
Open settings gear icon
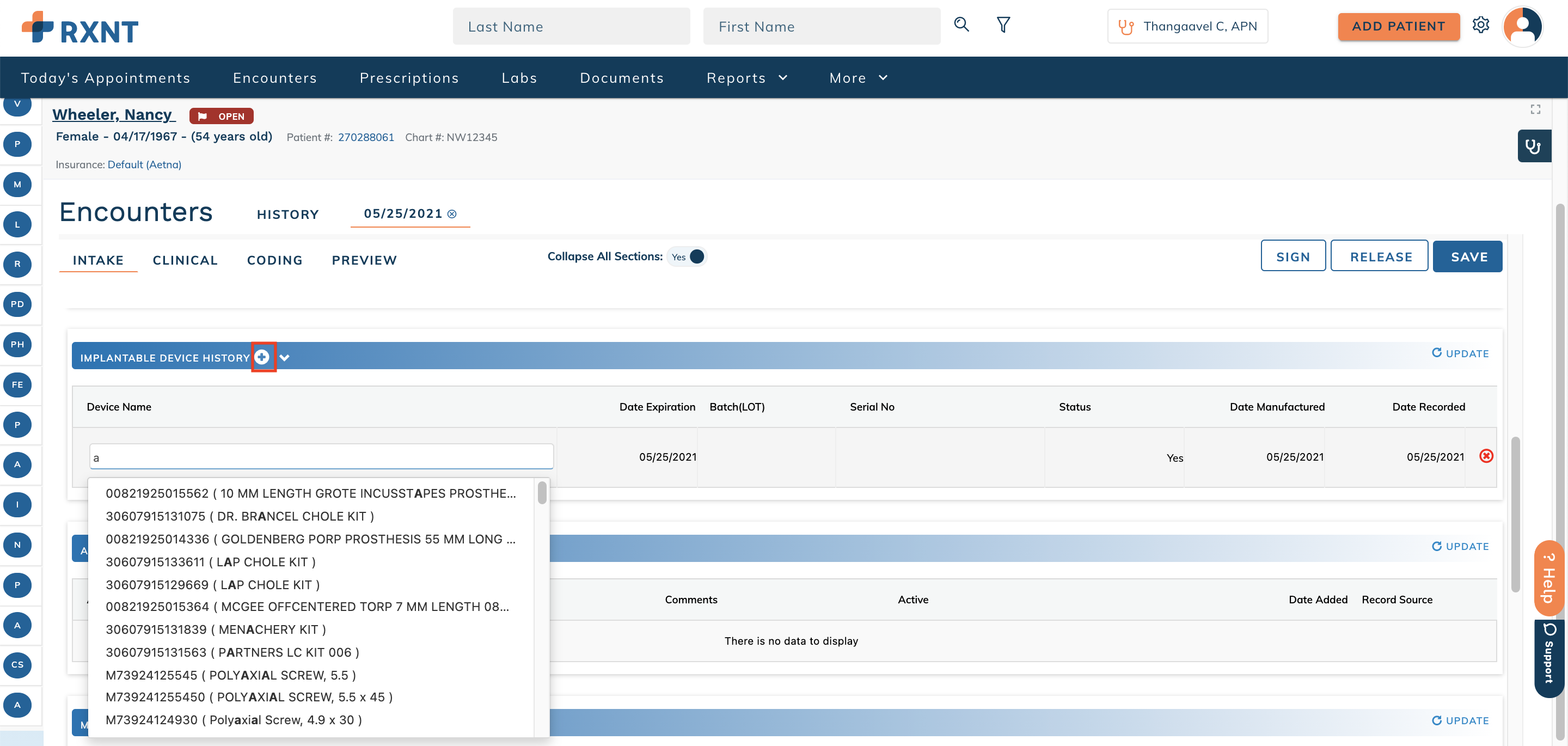[1480, 25]
